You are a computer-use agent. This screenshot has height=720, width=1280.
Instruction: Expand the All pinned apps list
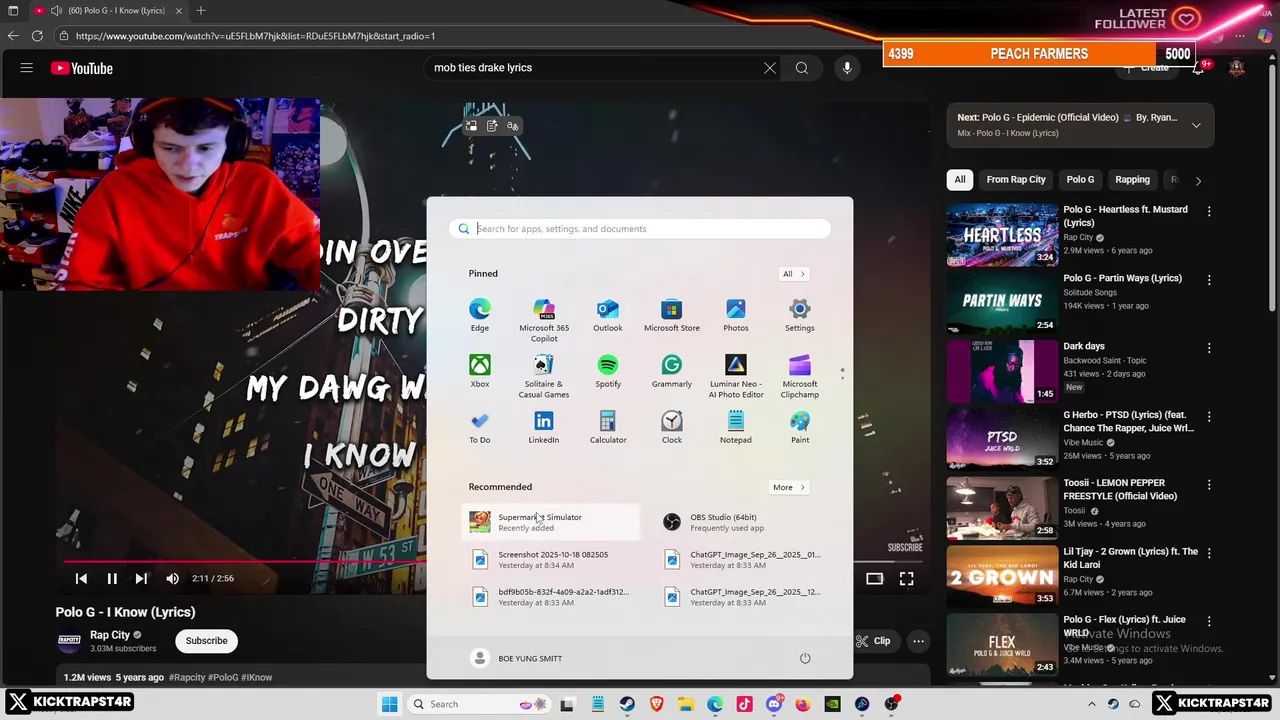(x=794, y=274)
